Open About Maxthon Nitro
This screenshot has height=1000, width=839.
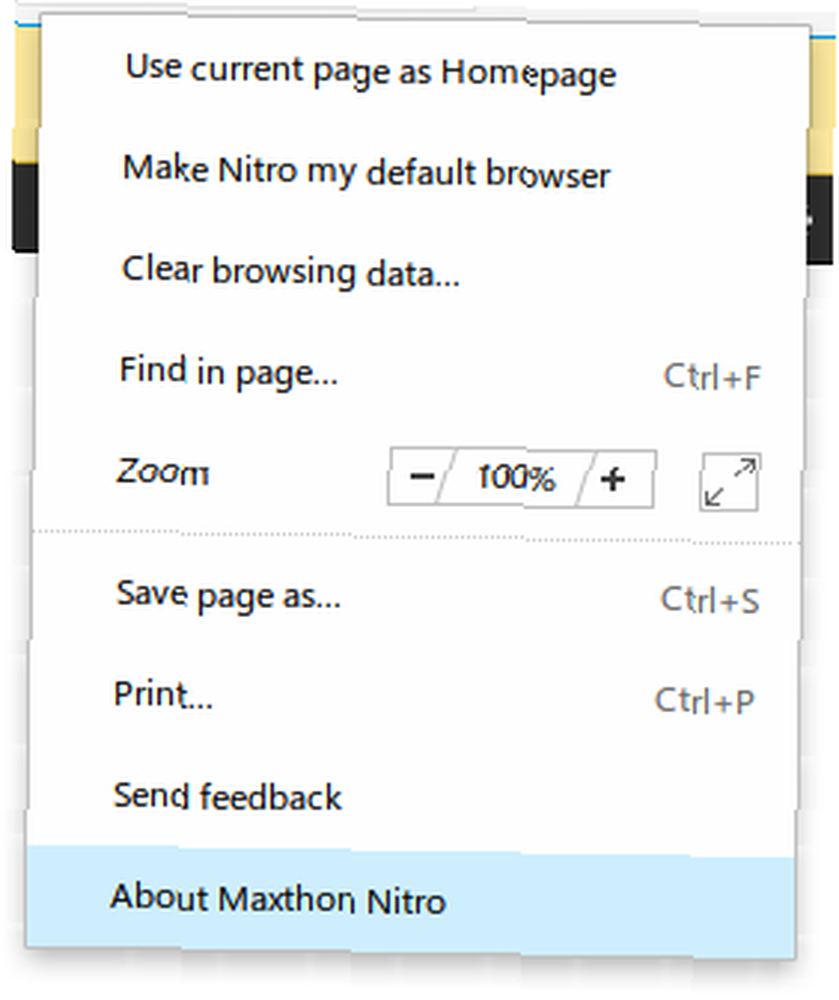[411, 899]
